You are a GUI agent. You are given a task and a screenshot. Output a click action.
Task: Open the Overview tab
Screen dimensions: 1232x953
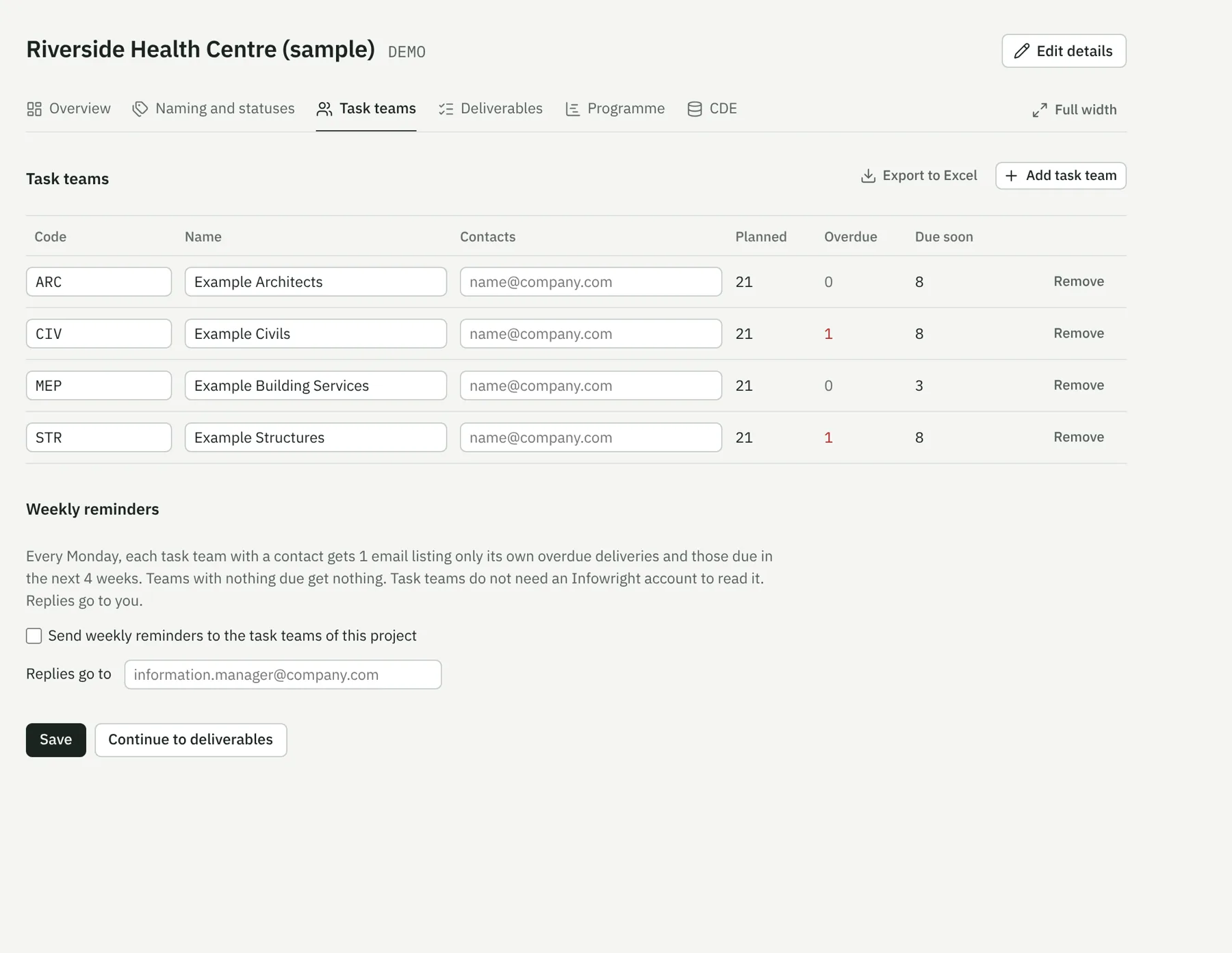tap(68, 109)
